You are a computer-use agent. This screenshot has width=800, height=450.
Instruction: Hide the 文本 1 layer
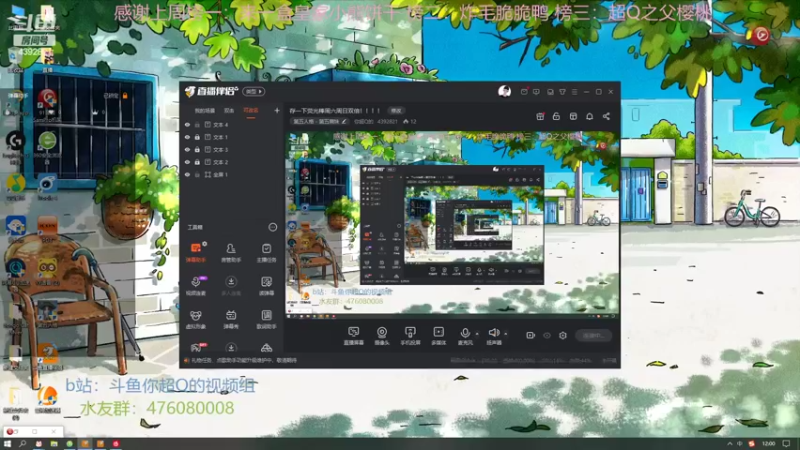pyautogui.click(x=187, y=137)
